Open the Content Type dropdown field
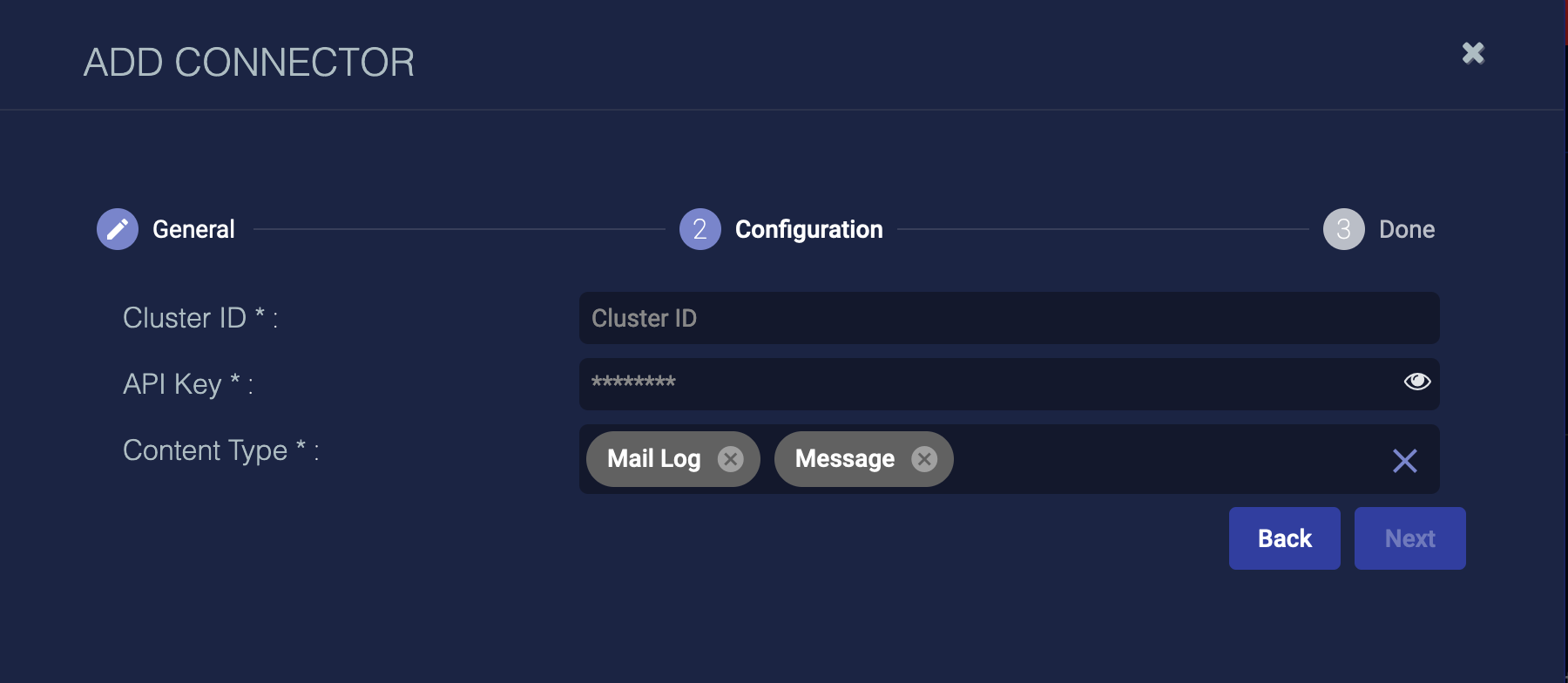The image size is (1568, 683). click(x=1167, y=459)
